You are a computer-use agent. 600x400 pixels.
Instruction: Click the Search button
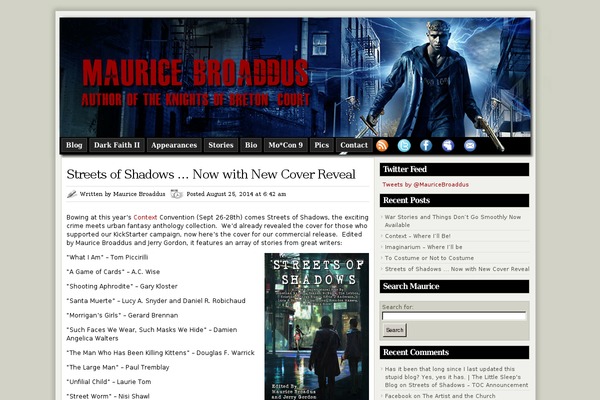pos(395,330)
